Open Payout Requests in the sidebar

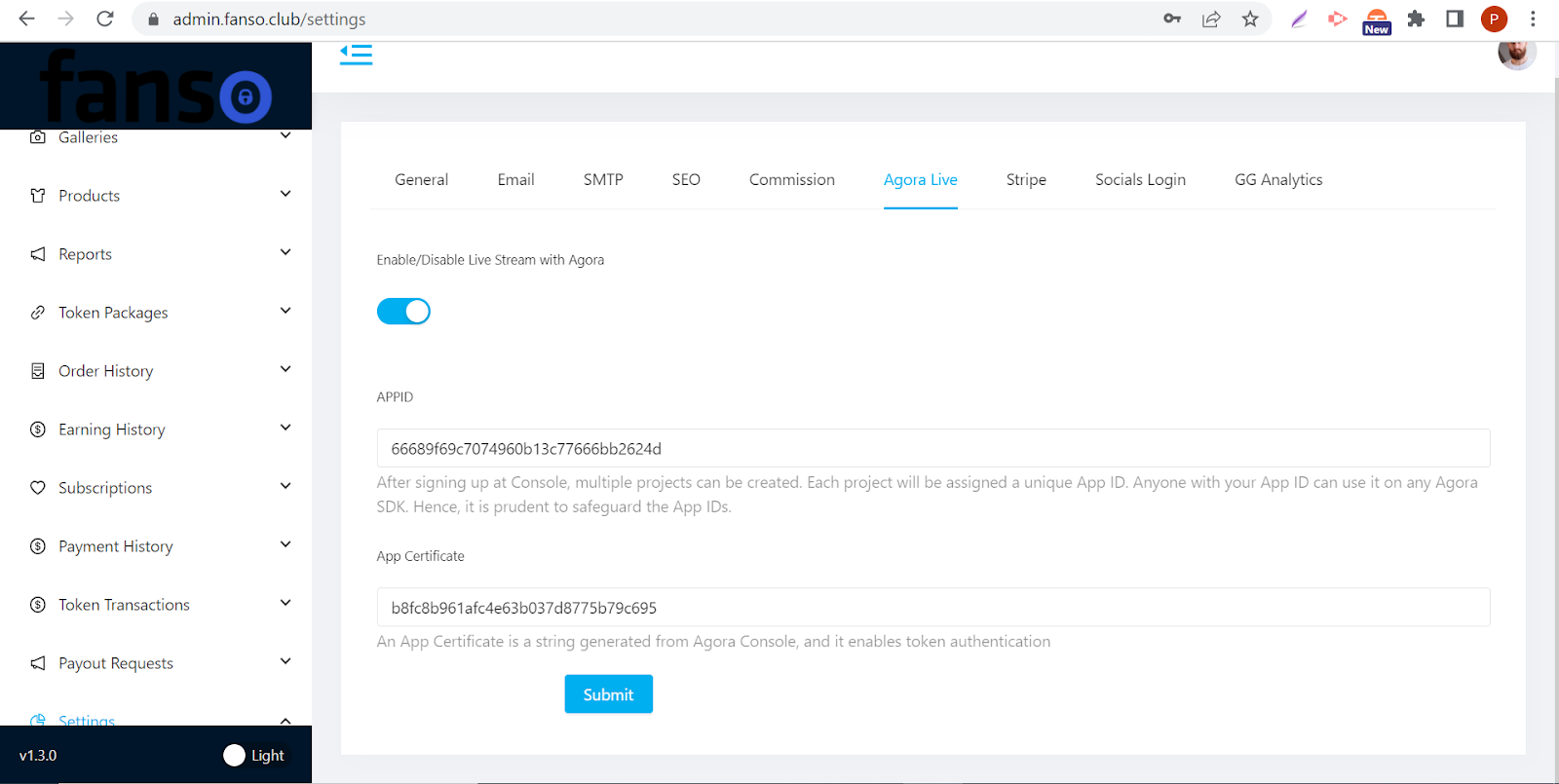(116, 663)
